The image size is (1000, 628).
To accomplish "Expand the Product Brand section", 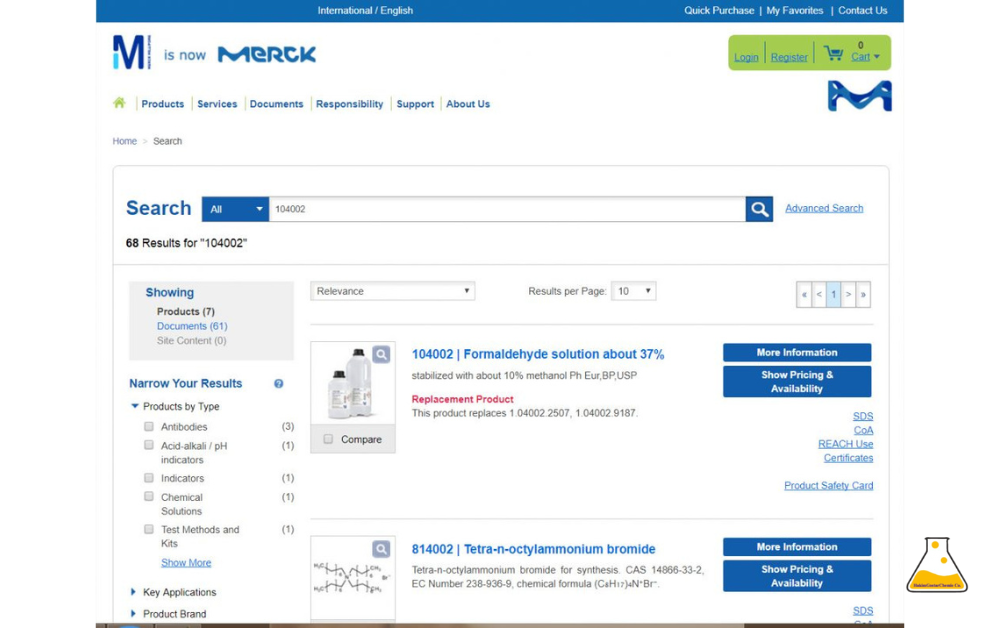I will 133,614.
